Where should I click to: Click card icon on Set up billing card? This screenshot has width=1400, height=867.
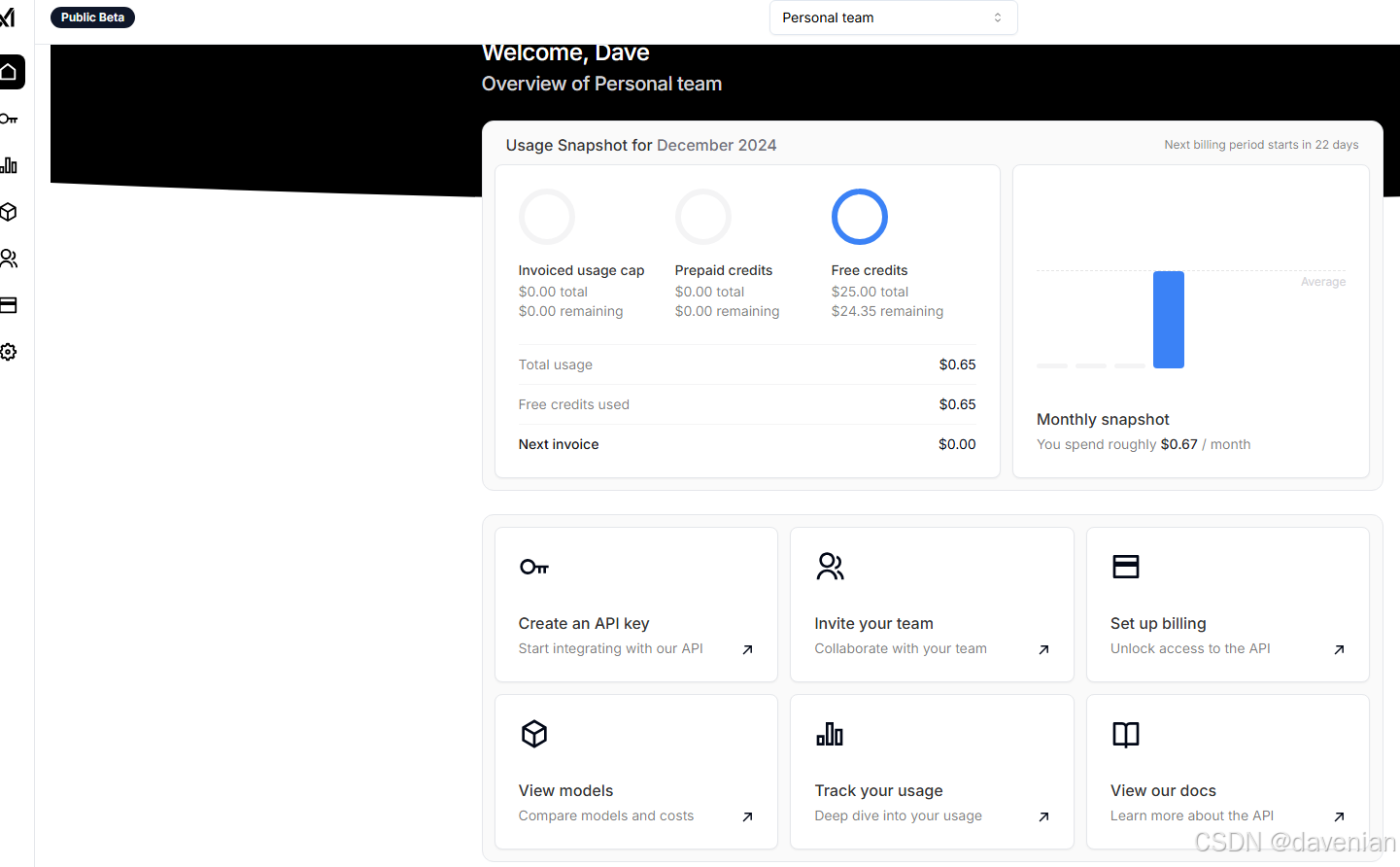point(1126,567)
